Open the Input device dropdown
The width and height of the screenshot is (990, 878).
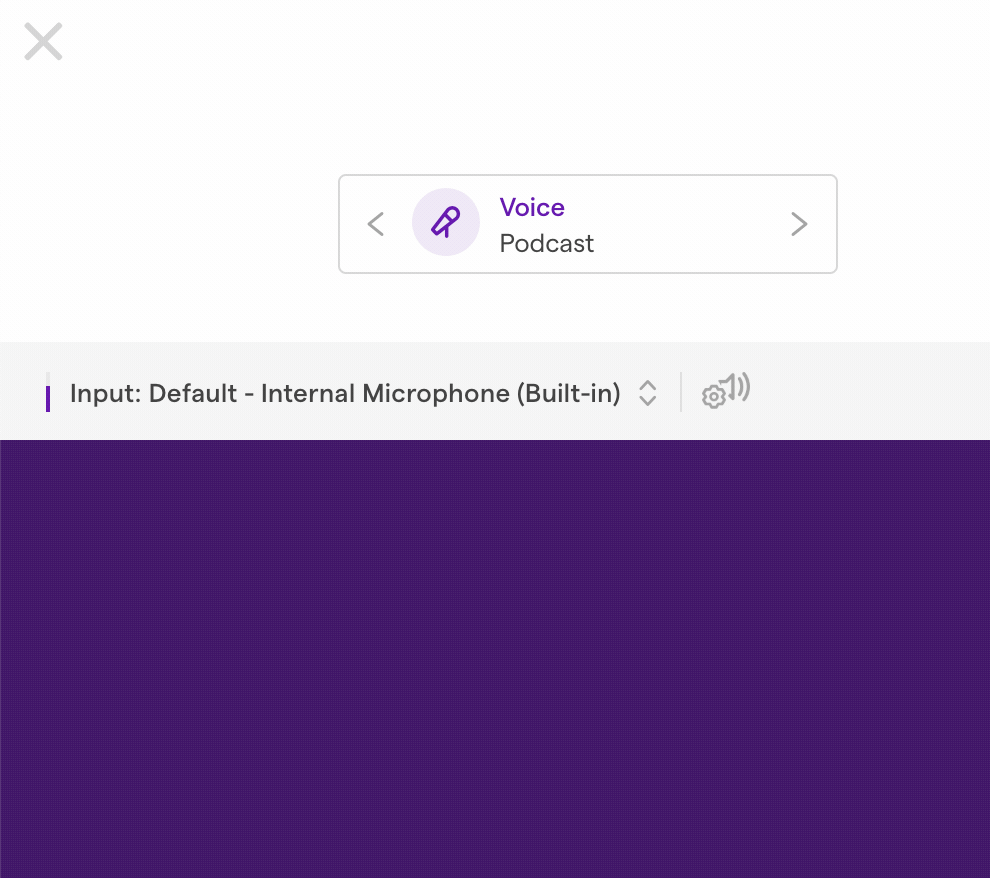click(364, 393)
